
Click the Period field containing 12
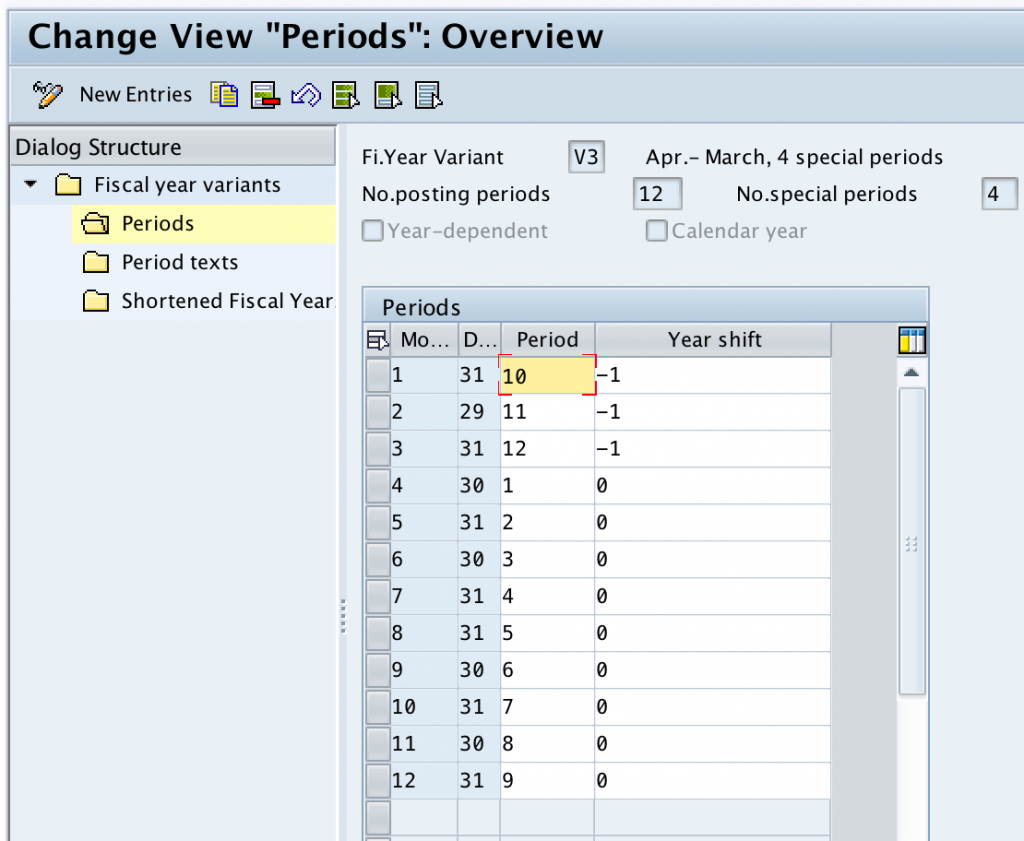[547, 449]
